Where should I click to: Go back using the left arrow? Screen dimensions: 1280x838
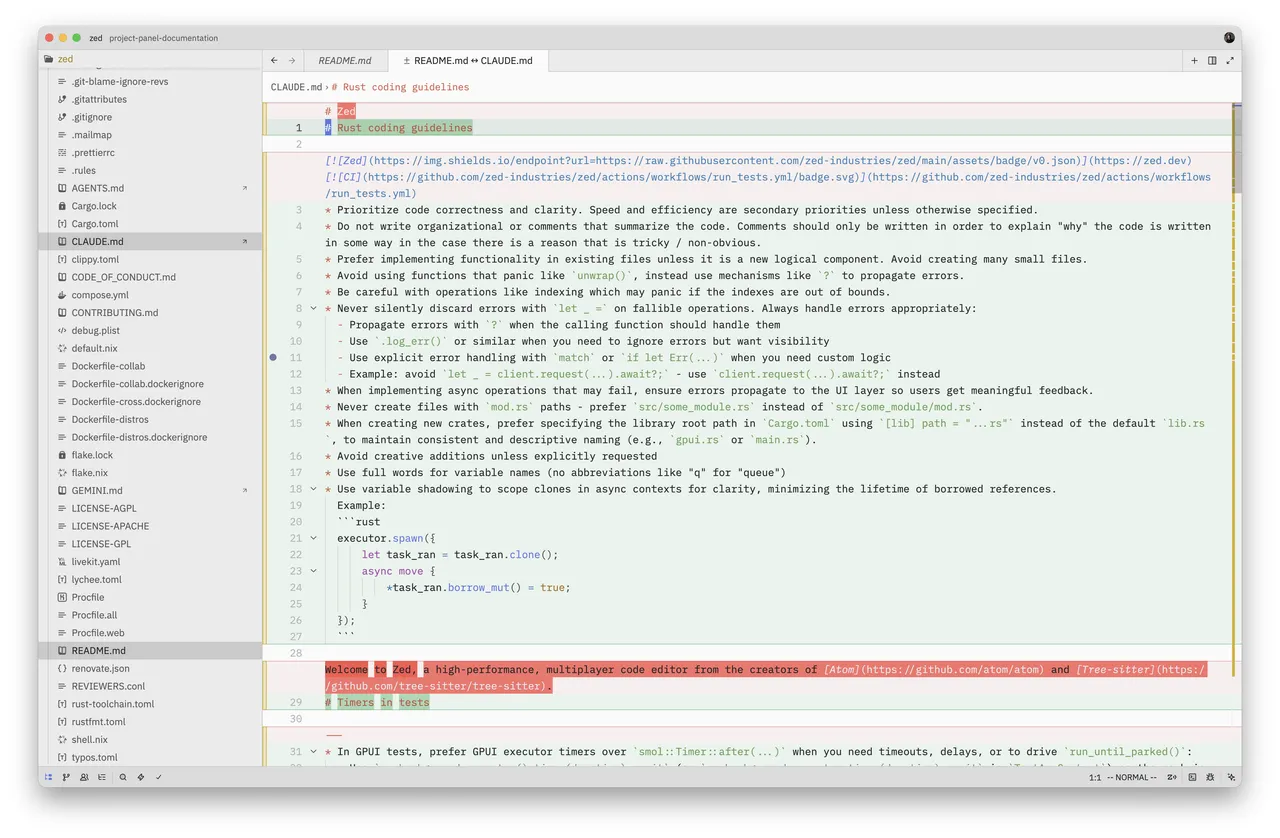pyautogui.click(x=274, y=60)
